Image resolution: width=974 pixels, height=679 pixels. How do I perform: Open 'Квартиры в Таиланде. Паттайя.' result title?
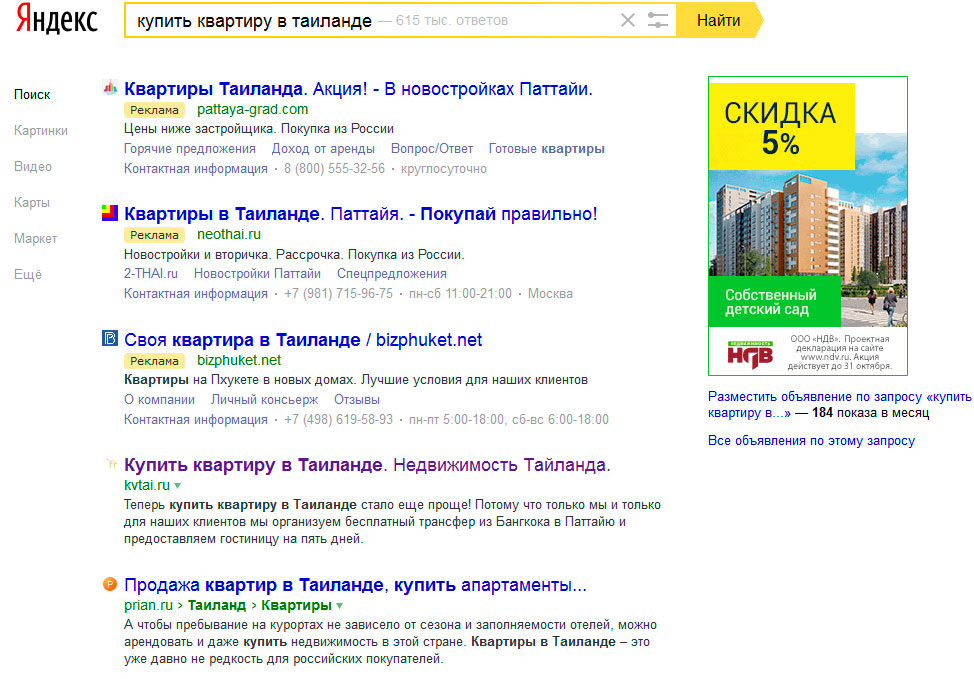[x=361, y=214]
